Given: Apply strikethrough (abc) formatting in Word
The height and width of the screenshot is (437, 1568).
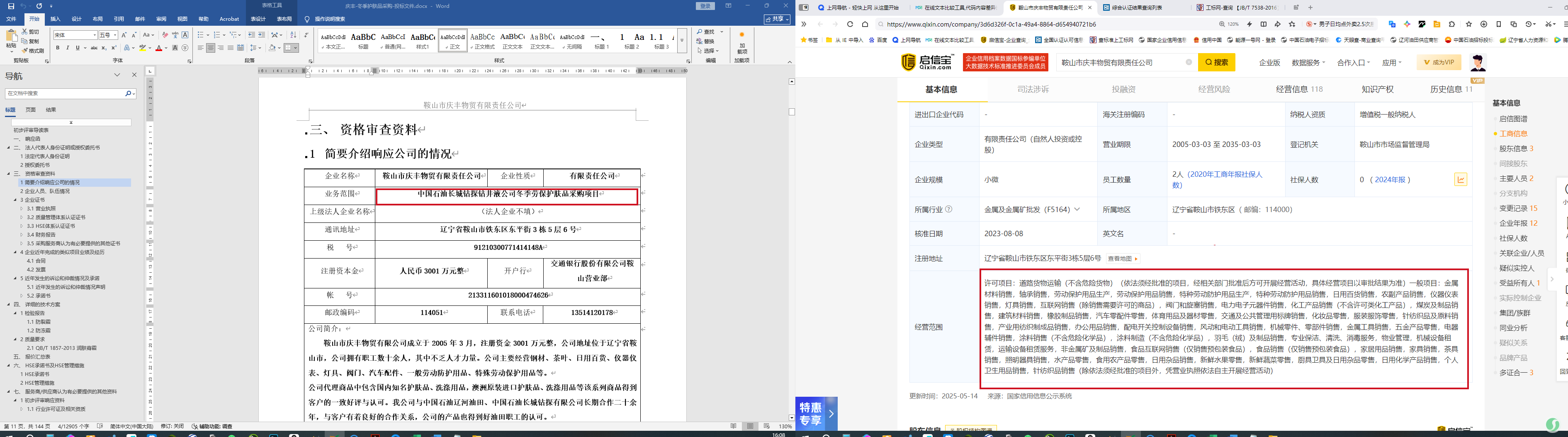Looking at the screenshot, I should 94,48.
